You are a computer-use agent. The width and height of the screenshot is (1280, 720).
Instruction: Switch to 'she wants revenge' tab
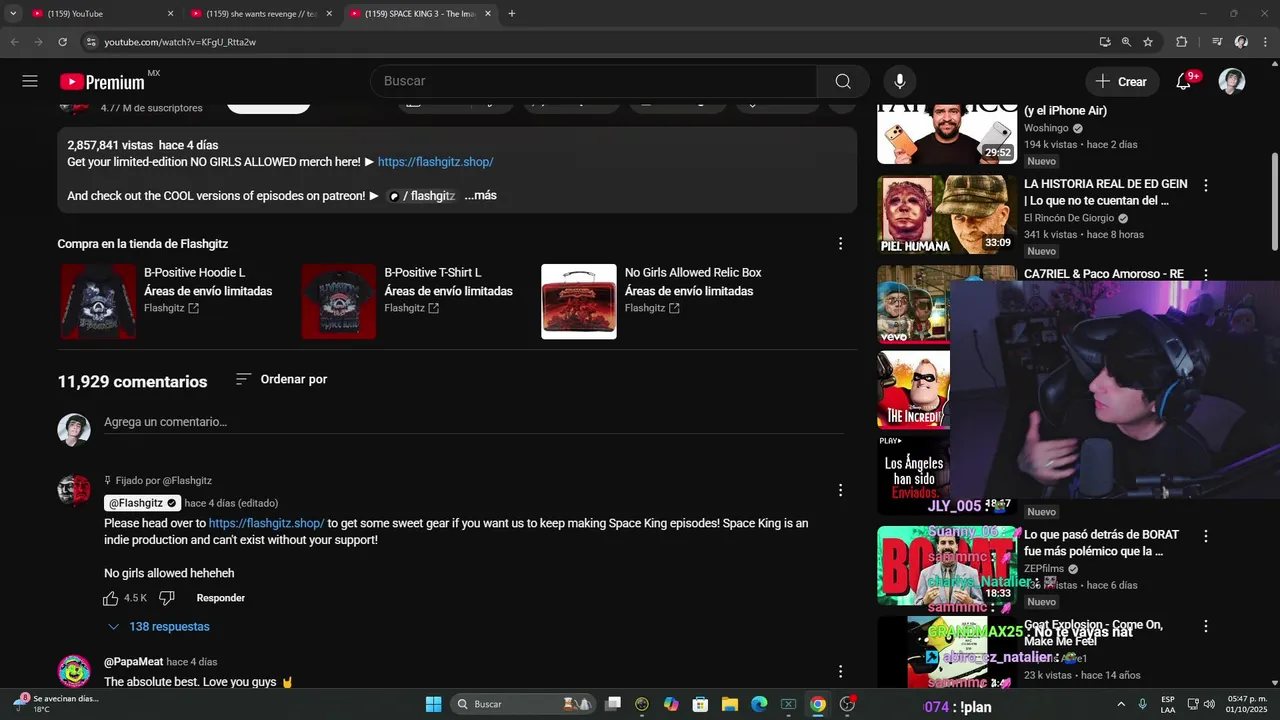pyautogui.click(x=260, y=14)
